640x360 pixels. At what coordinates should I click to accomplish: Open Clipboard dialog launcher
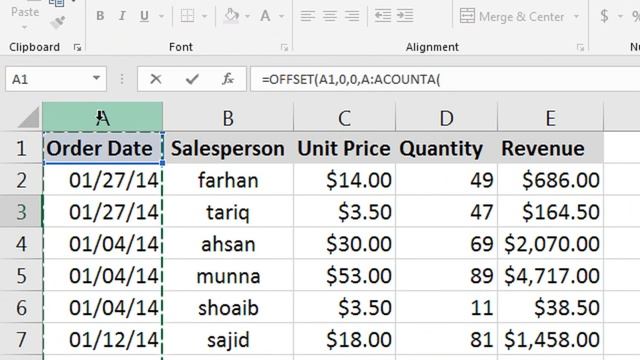[77, 47]
